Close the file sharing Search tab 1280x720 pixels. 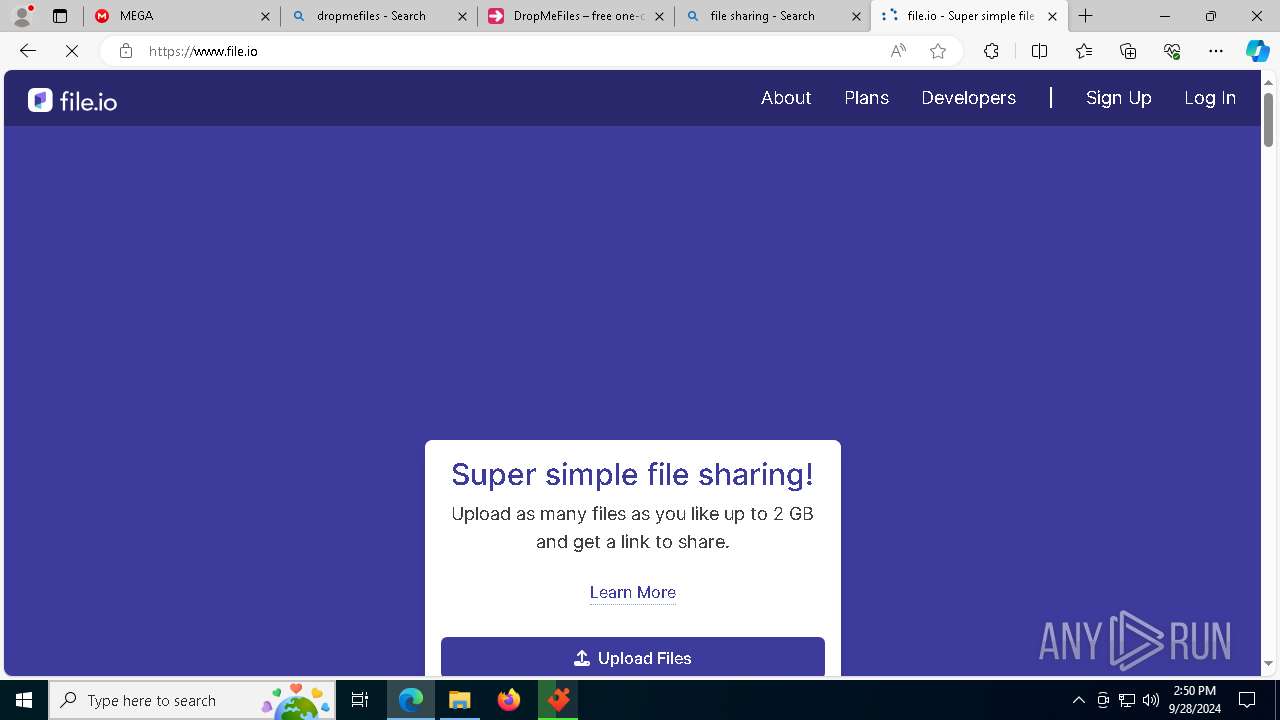856,16
